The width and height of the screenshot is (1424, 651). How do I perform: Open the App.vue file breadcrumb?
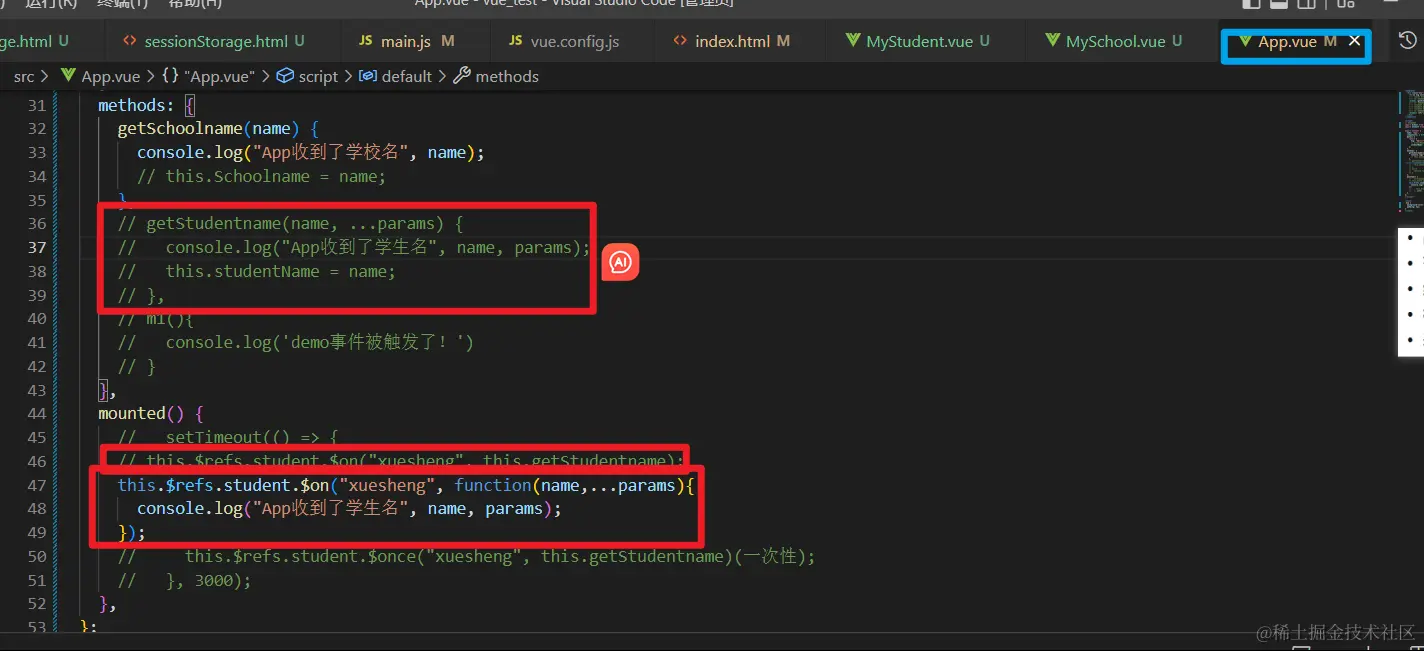point(111,76)
